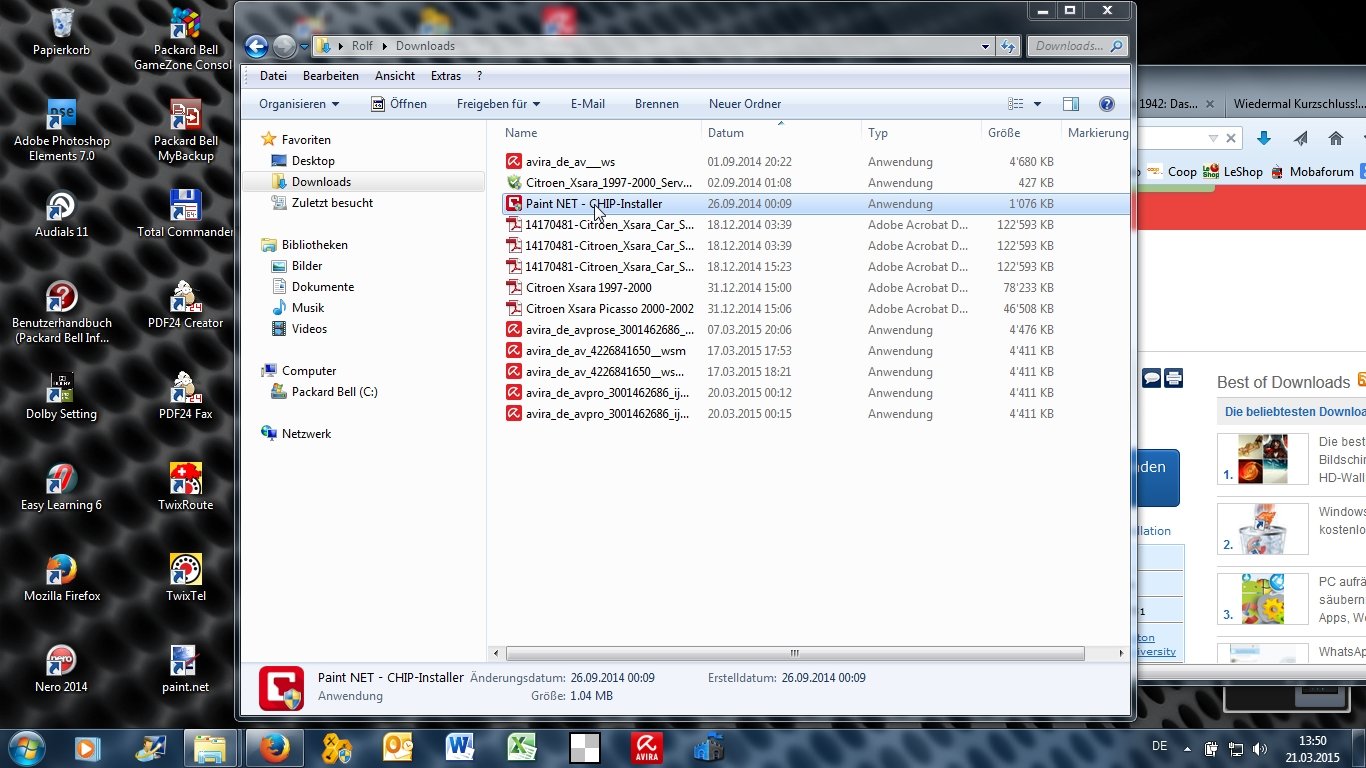Click LeShop bookmark in Firefox
Image resolution: width=1366 pixels, height=768 pixels.
click(1232, 171)
